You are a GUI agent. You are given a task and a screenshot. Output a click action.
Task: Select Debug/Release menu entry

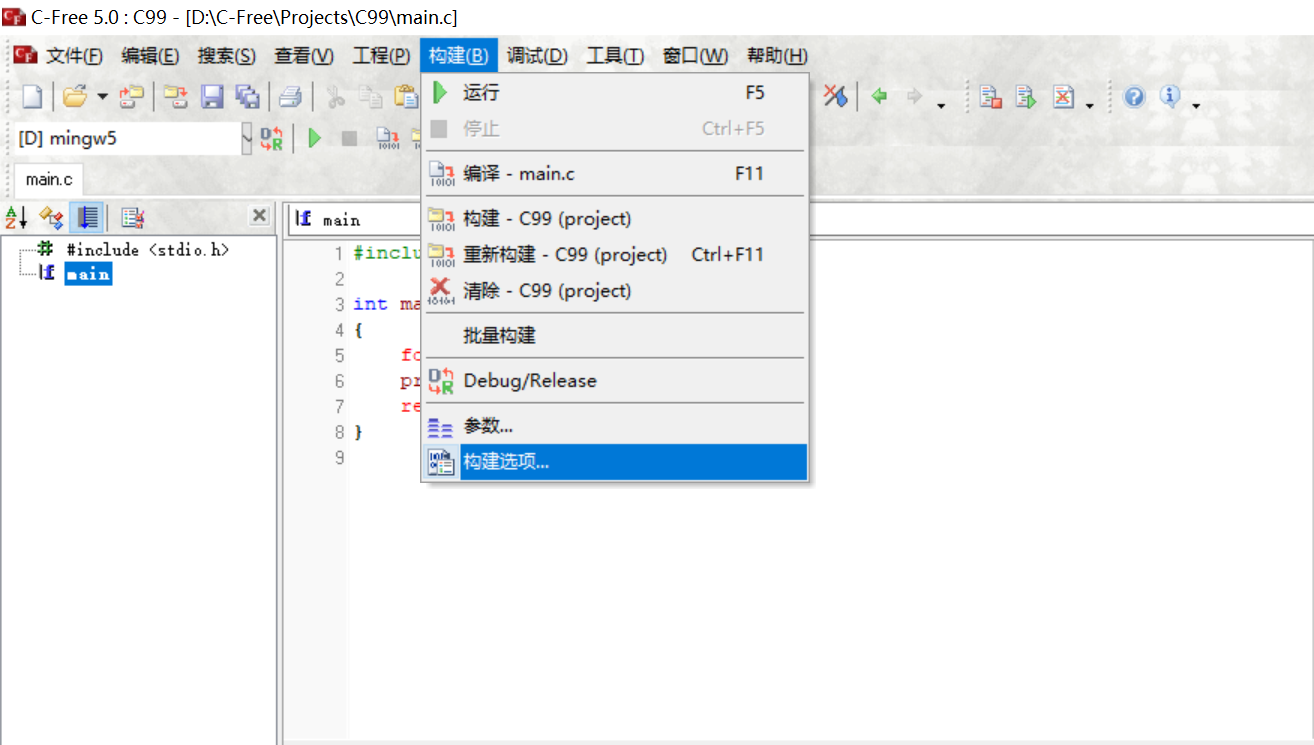(614, 381)
